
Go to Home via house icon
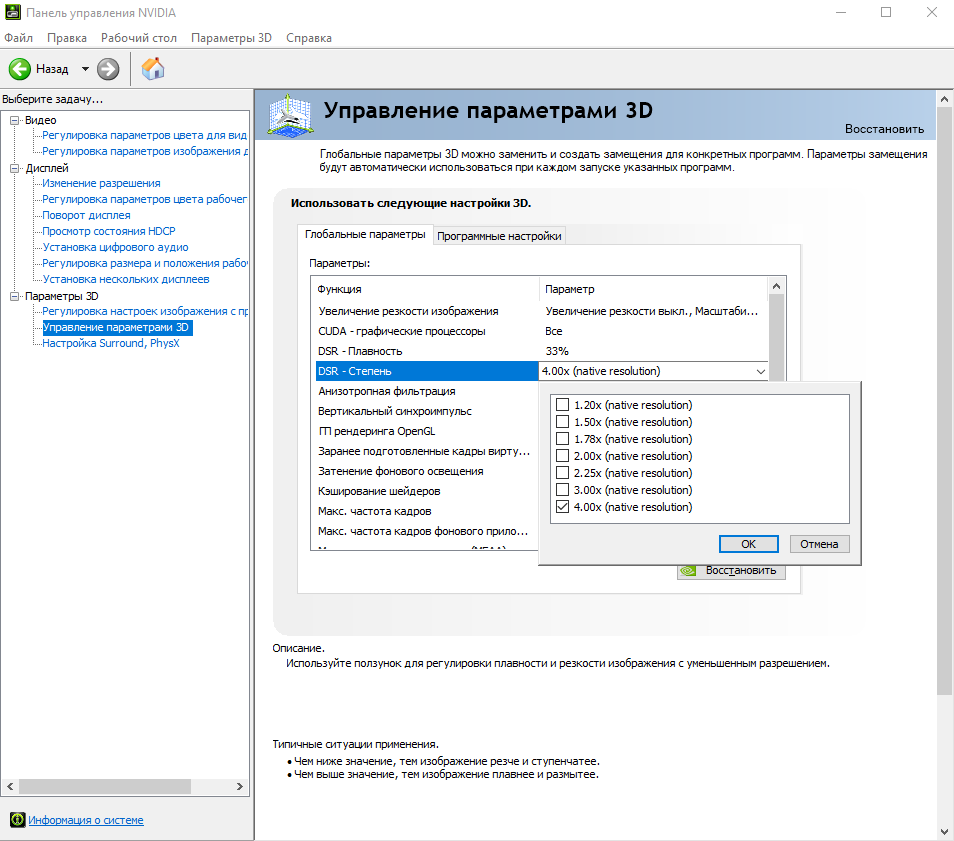pos(153,69)
